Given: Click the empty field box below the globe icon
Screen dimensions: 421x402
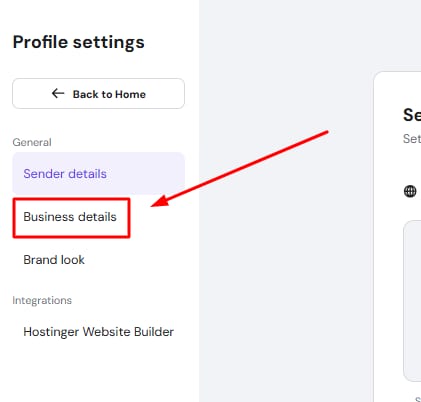Looking at the screenshot, I should coord(412,301).
